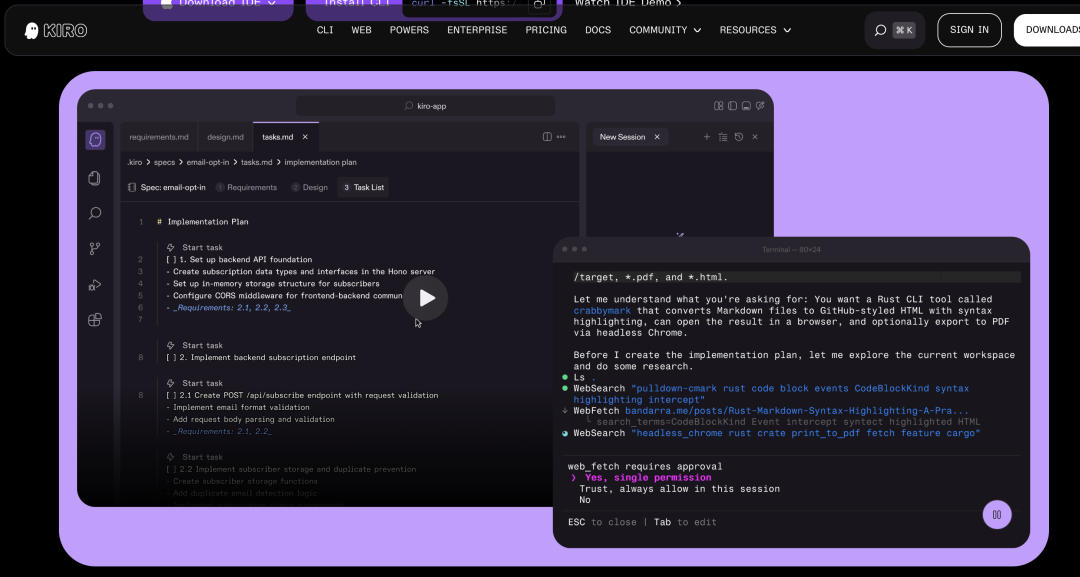Image resolution: width=1080 pixels, height=577 pixels.
Task: Switch to the requirements.md tab
Action: point(159,137)
